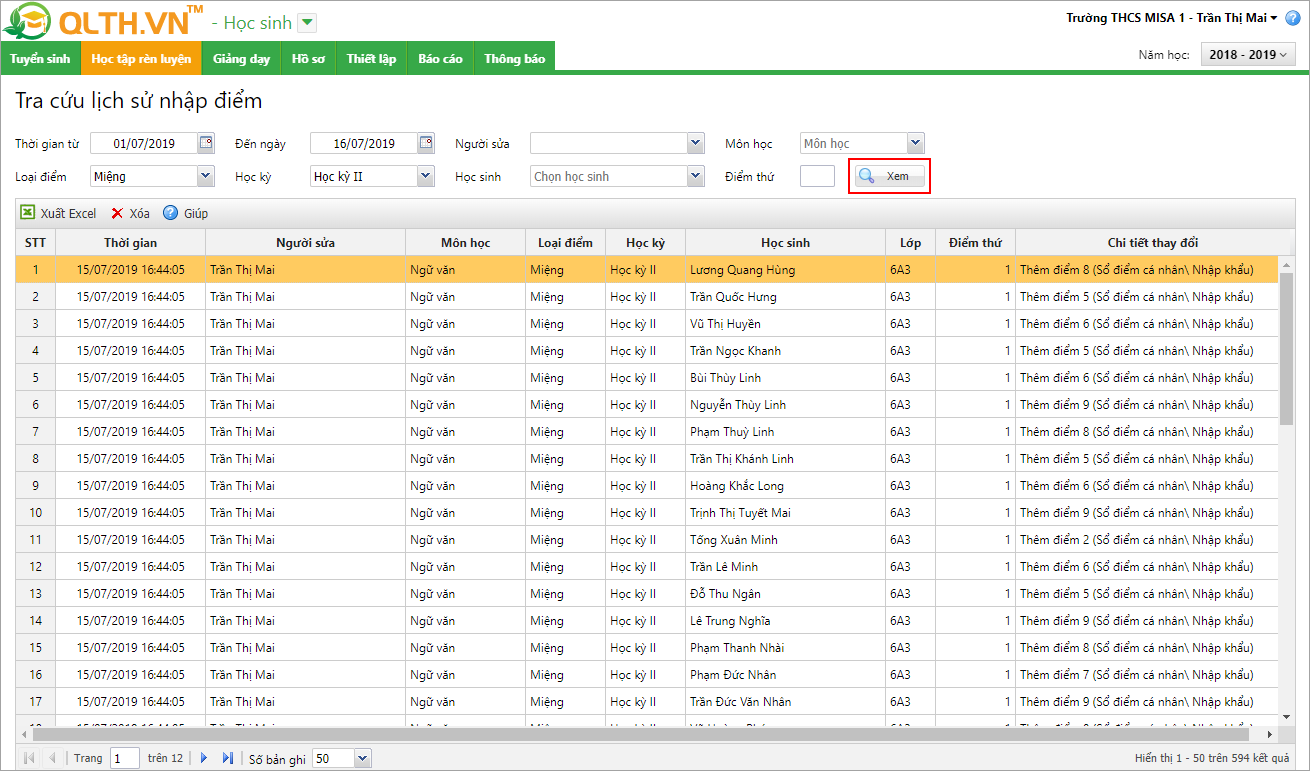This screenshot has width=1310, height=771.
Task: Click the Xuất Excel export icon
Action: pos(28,213)
